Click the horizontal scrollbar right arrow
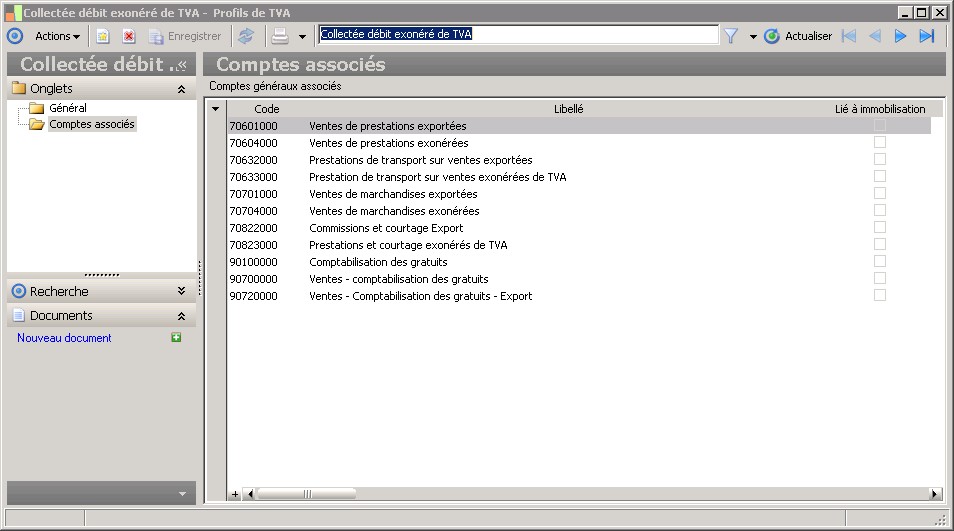This screenshot has height=531, width=954. tap(935, 494)
